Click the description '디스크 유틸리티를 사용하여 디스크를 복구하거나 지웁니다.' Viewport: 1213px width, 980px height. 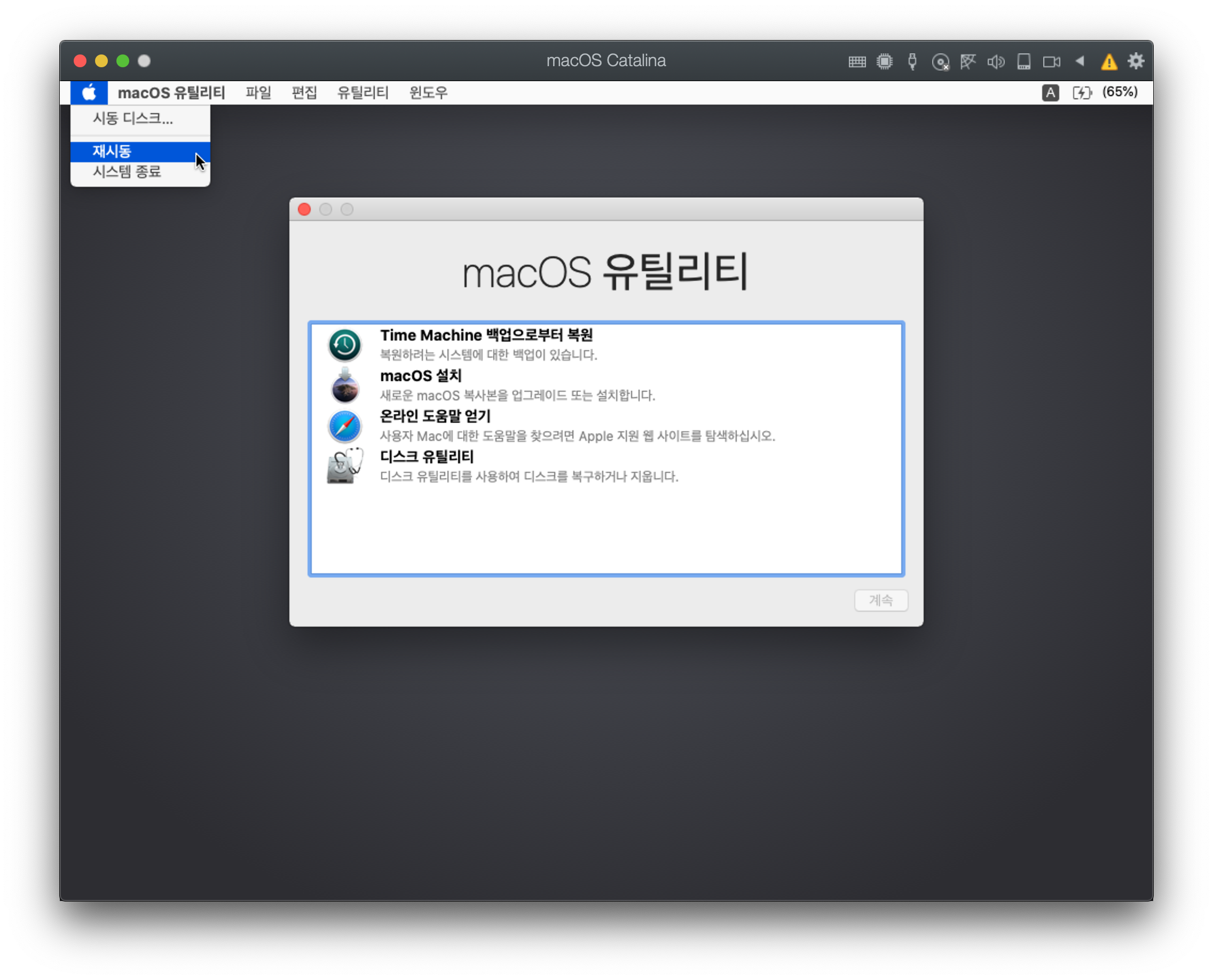click(529, 477)
